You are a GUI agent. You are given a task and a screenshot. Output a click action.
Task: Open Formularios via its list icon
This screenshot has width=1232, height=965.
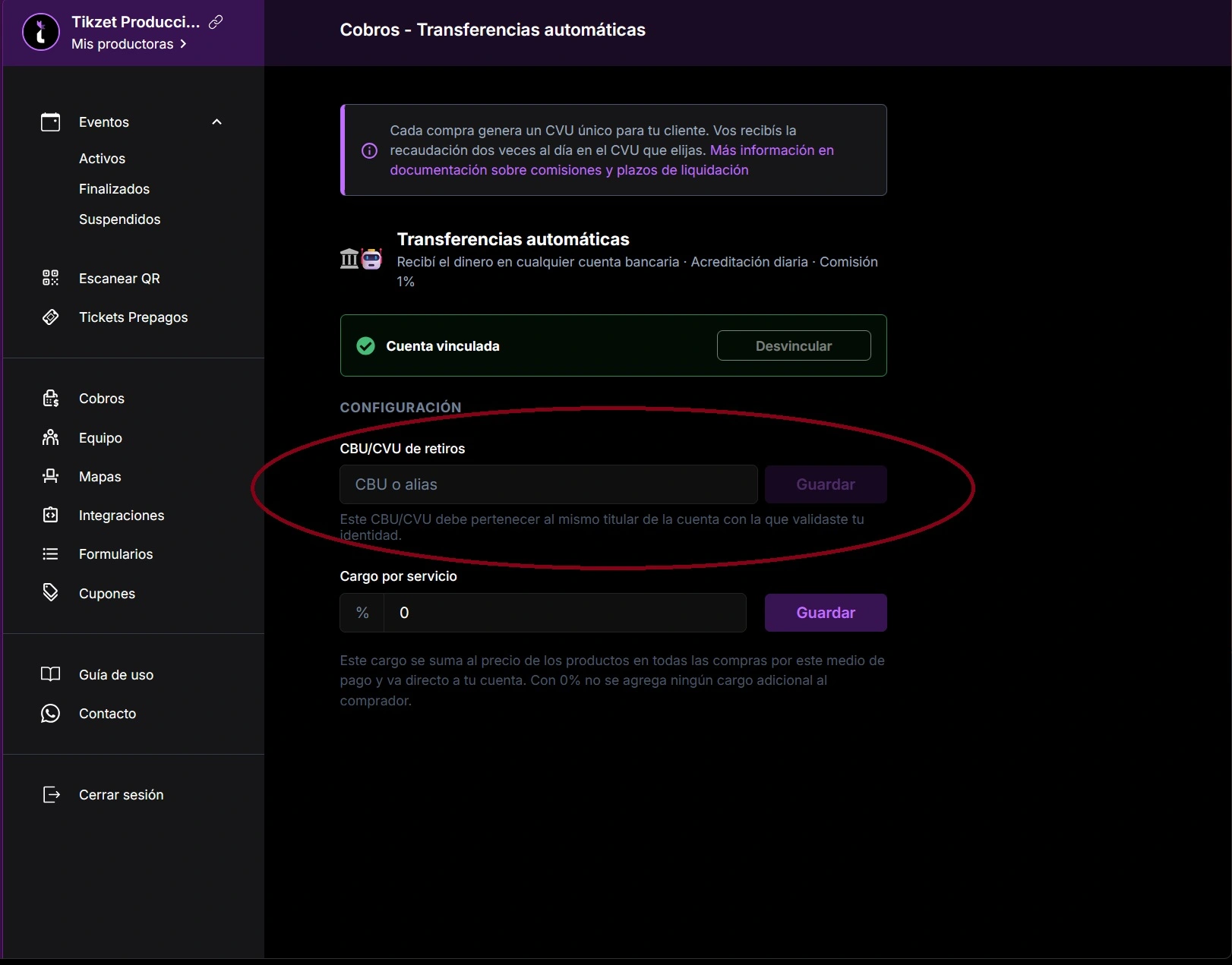point(50,553)
